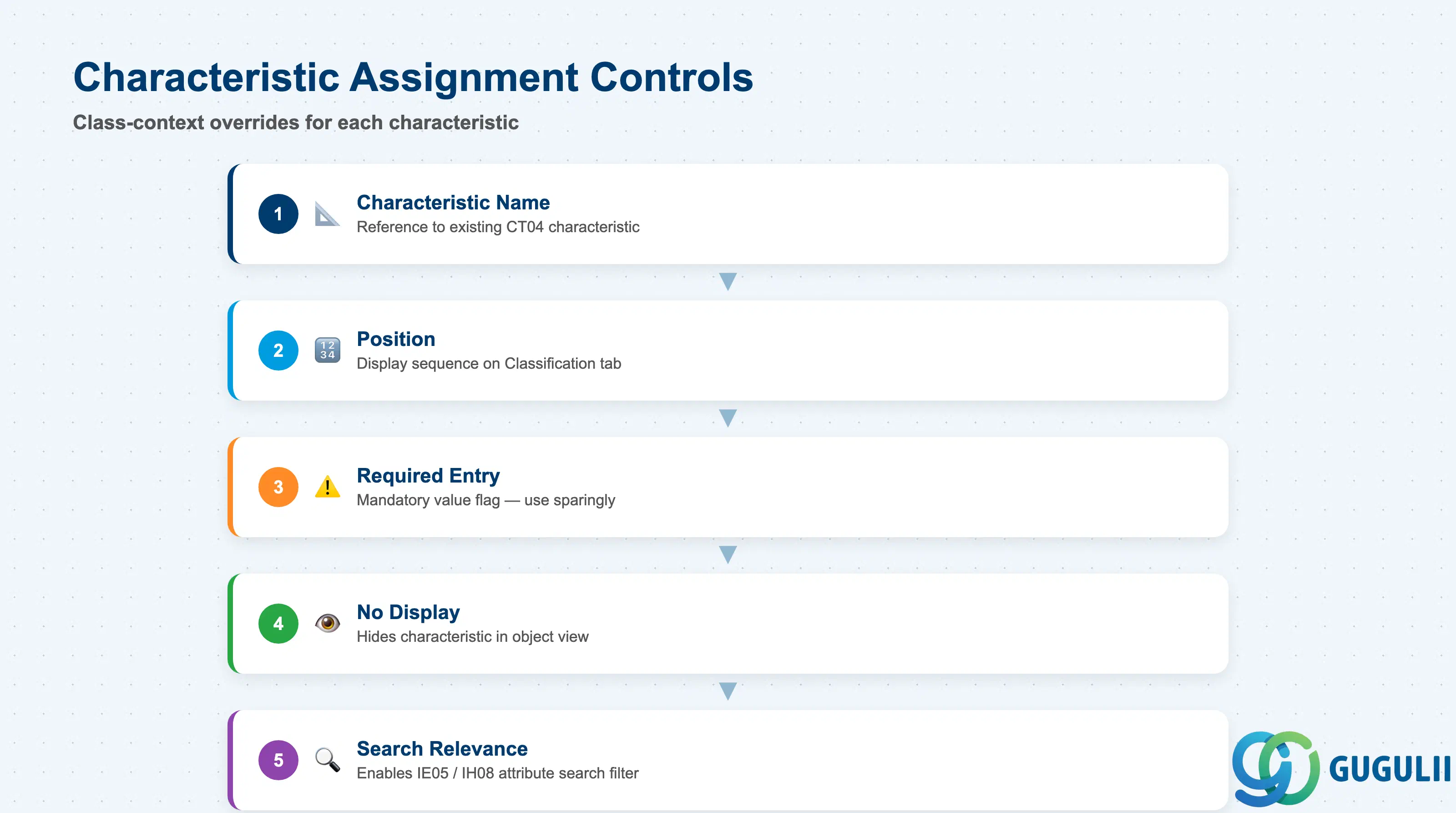Click the 'Class-context overrides for each characteristic' subtitle
Screen dimensions: 1456x813
click(296, 122)
